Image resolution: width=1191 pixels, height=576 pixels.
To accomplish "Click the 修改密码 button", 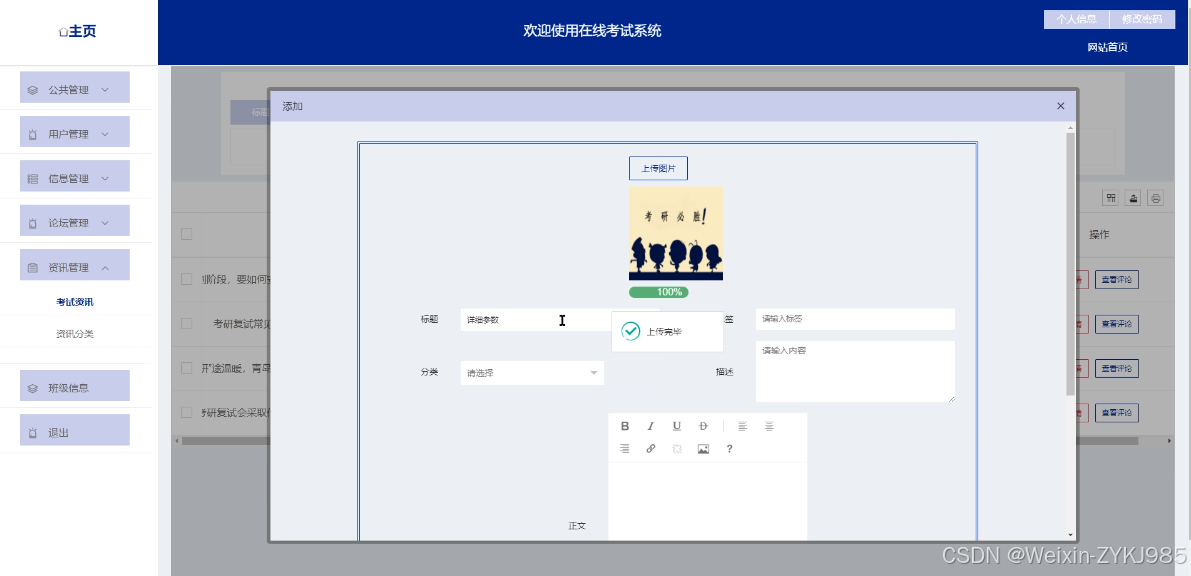I will point(1142,20).
